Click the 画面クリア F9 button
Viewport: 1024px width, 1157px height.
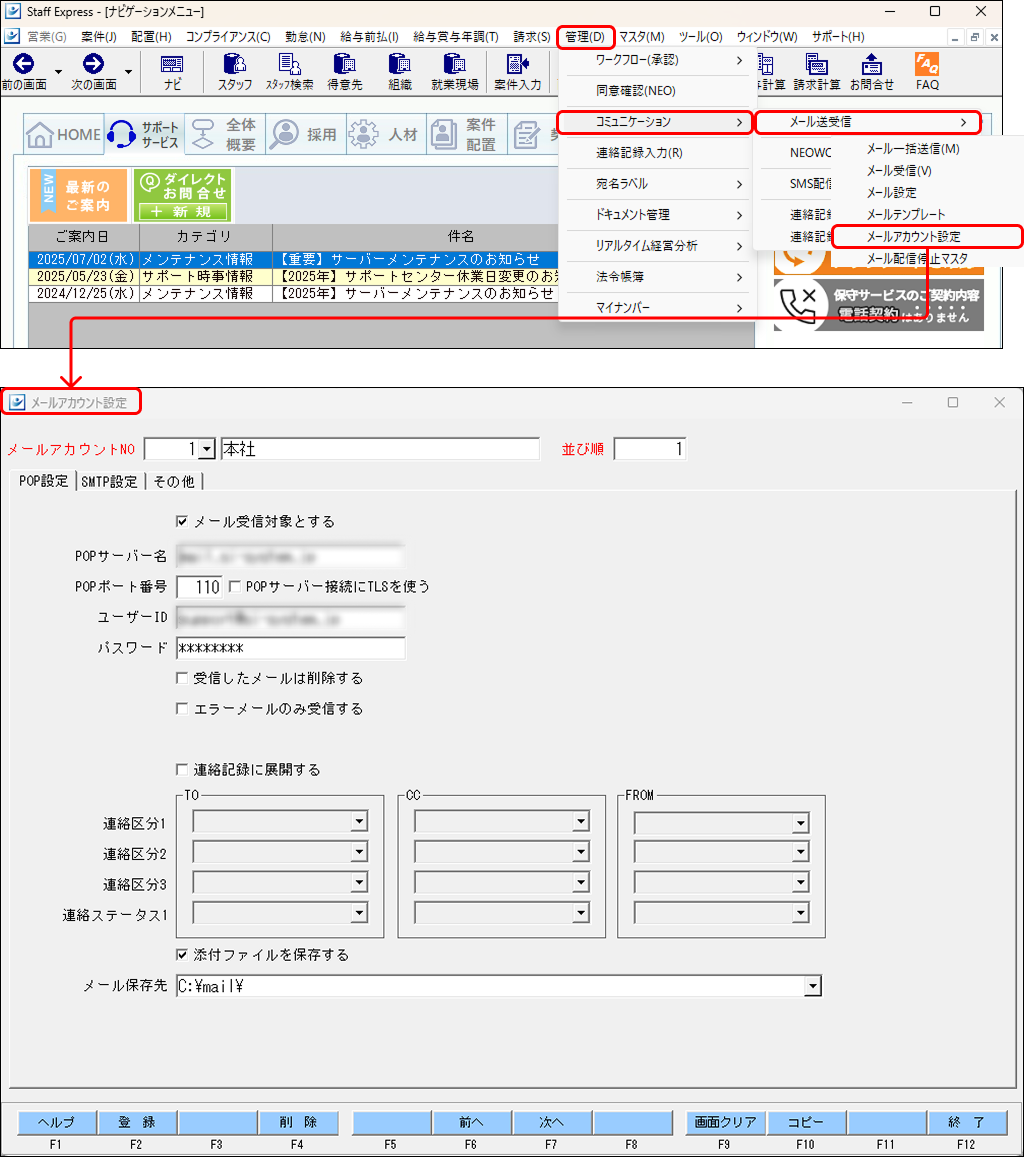(x=726, y=1122)
